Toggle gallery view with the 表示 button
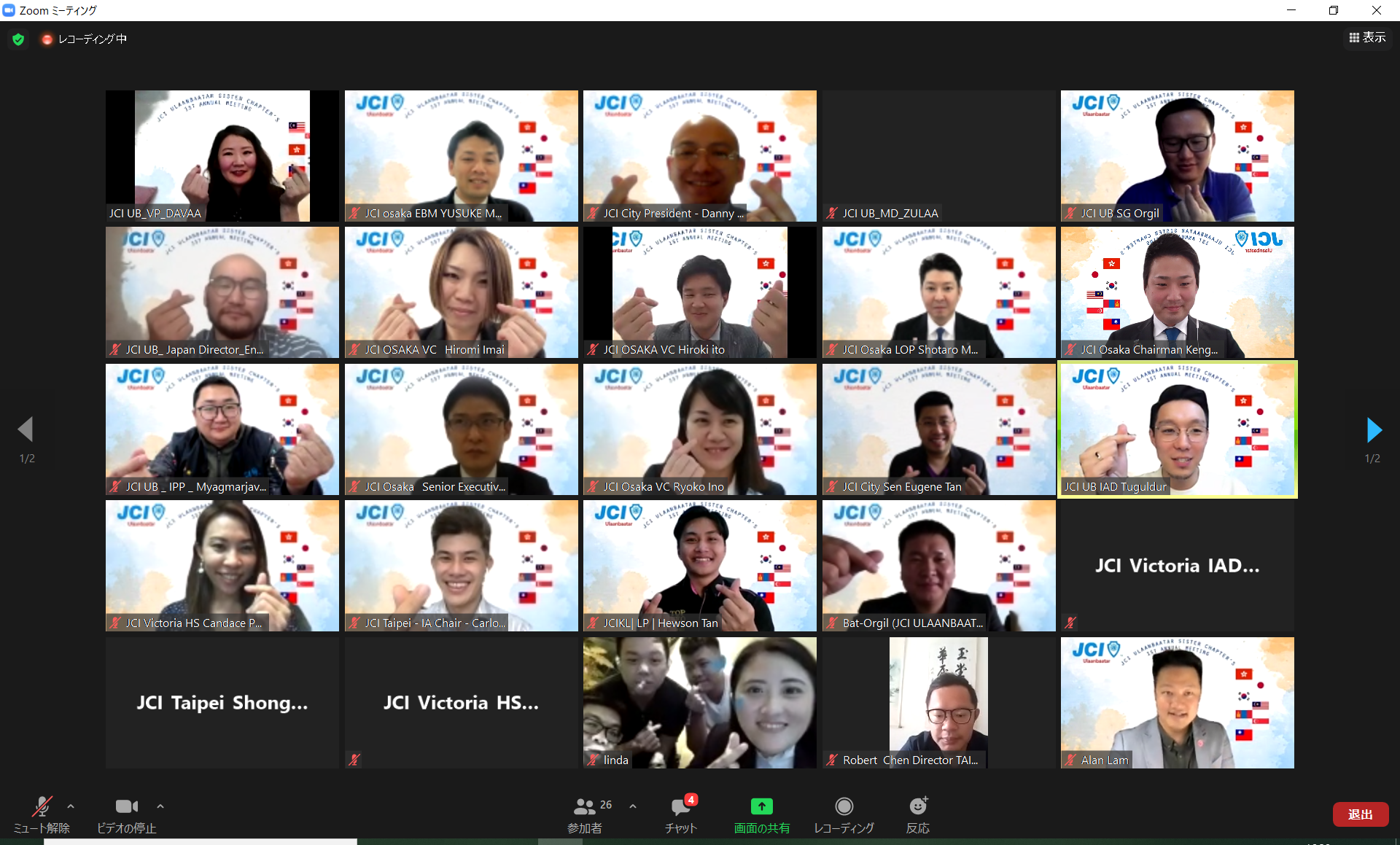This screenshot has height=845, width=1400. click(1367, 38)
